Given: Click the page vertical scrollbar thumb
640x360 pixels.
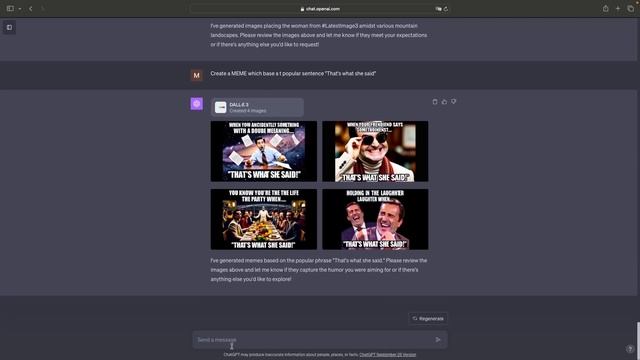Looking at the screenshot, I should click(638, 341).
